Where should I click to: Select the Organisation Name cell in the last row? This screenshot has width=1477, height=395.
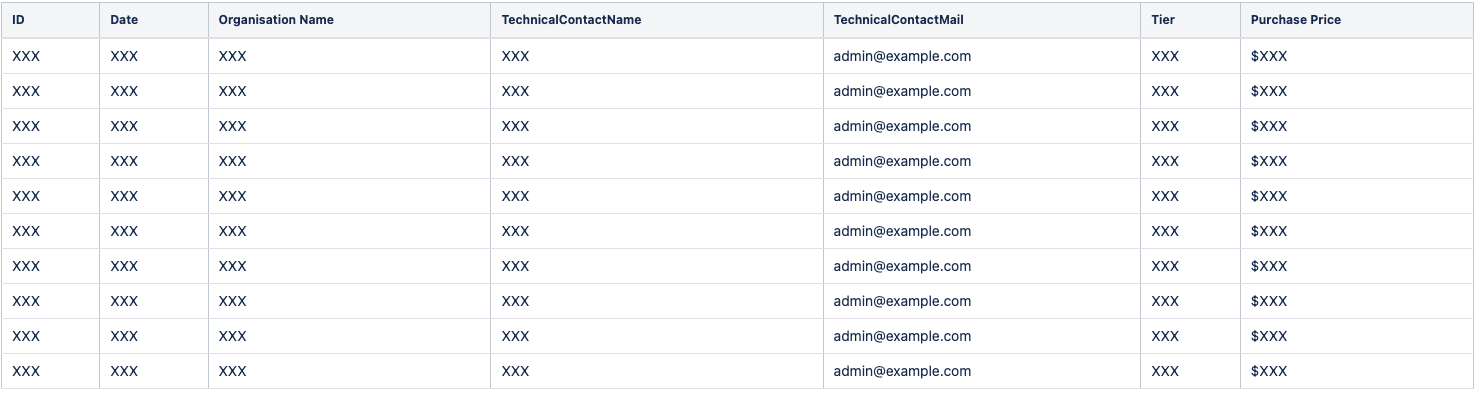[349, 371]
